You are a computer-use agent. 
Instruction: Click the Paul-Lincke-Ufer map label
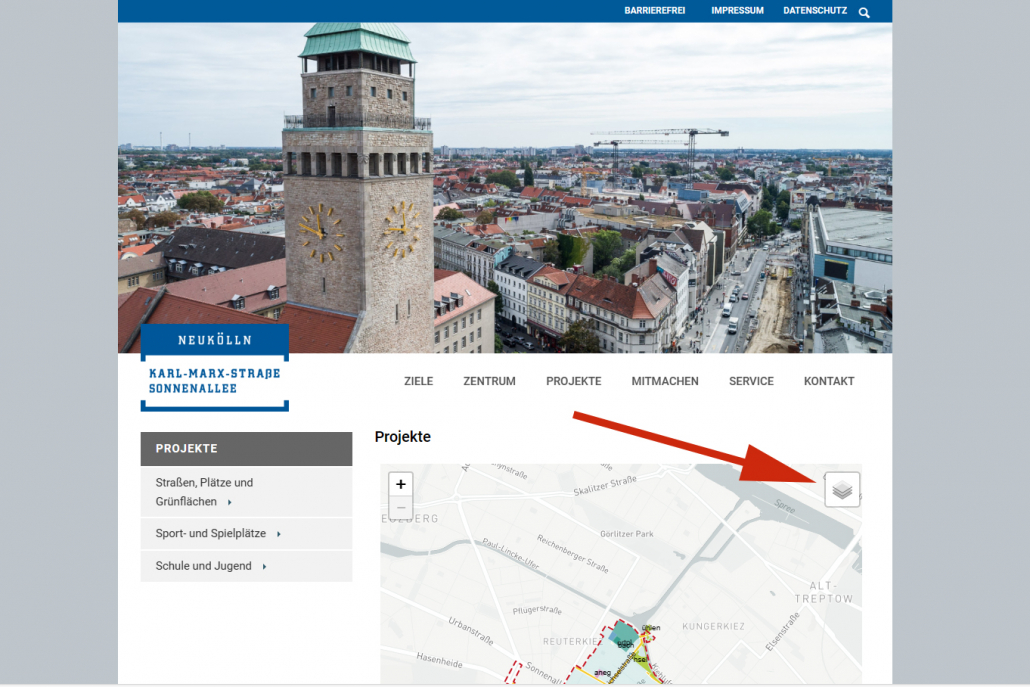pos(510,553)
